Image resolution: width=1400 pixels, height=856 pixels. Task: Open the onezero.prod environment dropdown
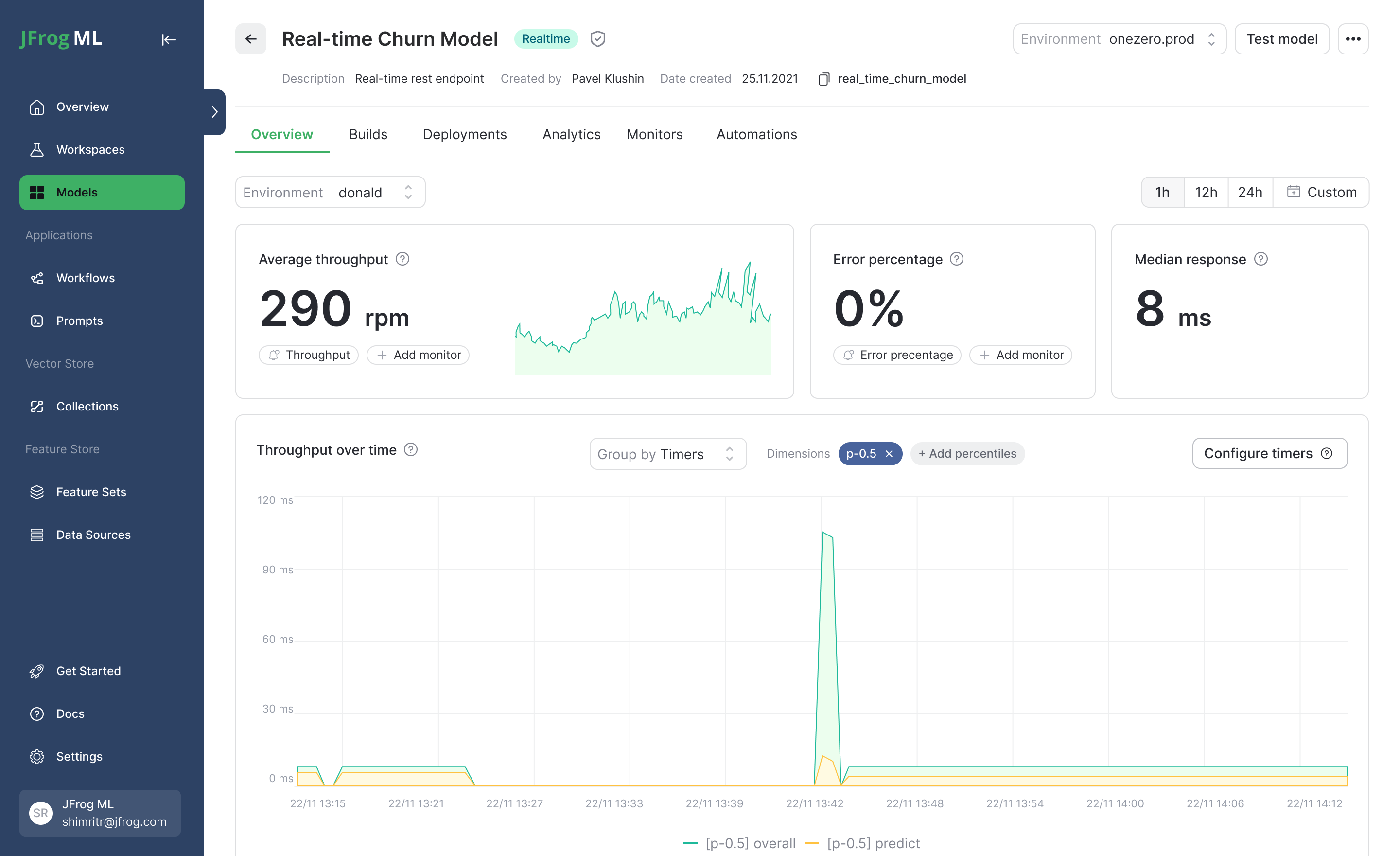1120,39
